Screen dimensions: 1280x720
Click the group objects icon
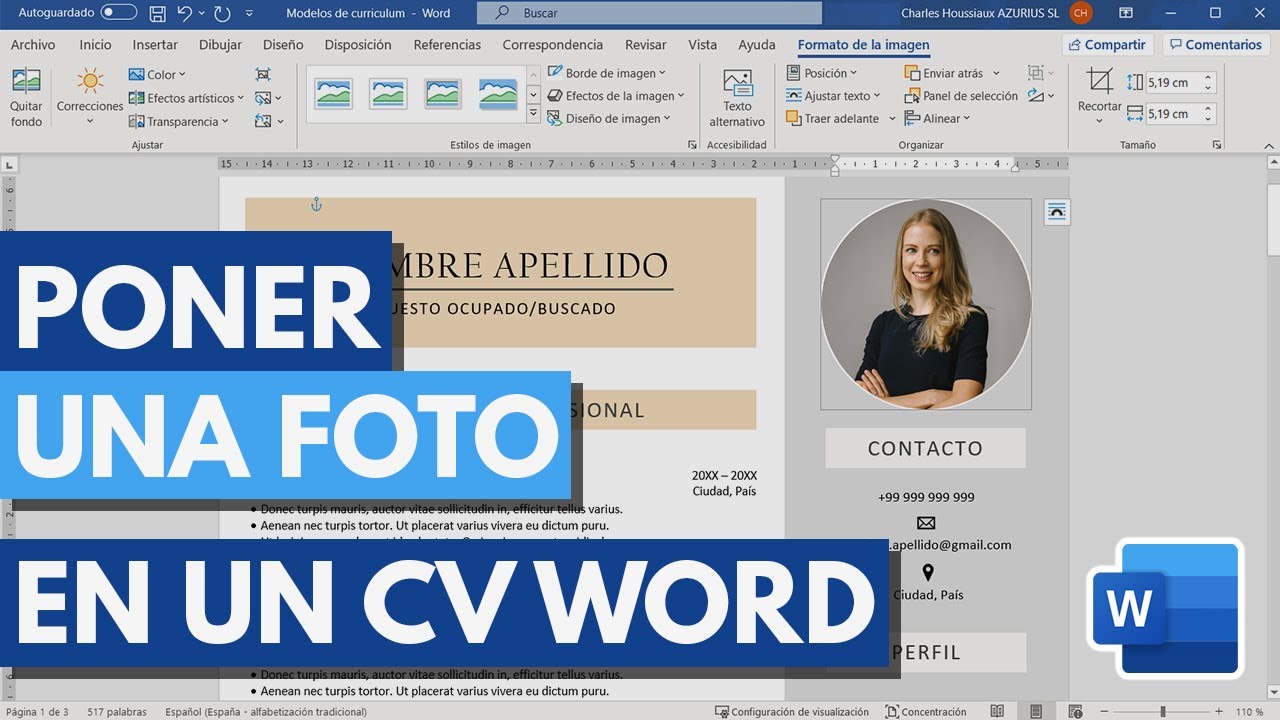pyautogui.click(x=1035, y=73)
